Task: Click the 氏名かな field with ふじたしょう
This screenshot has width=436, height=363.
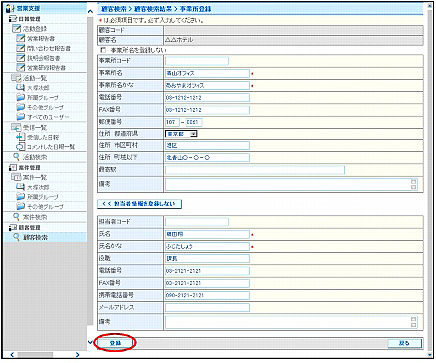Action: click(207, 246)
